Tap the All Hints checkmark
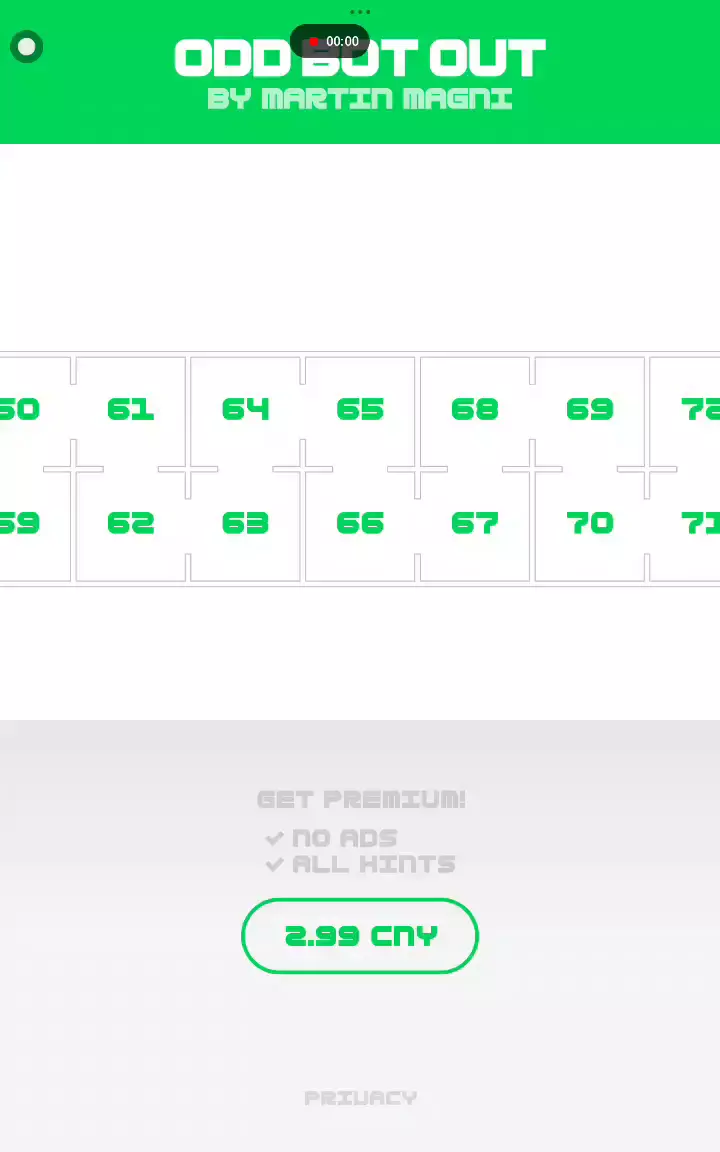The width and height of the screenshot is (720, 1152). coord(275,864)
